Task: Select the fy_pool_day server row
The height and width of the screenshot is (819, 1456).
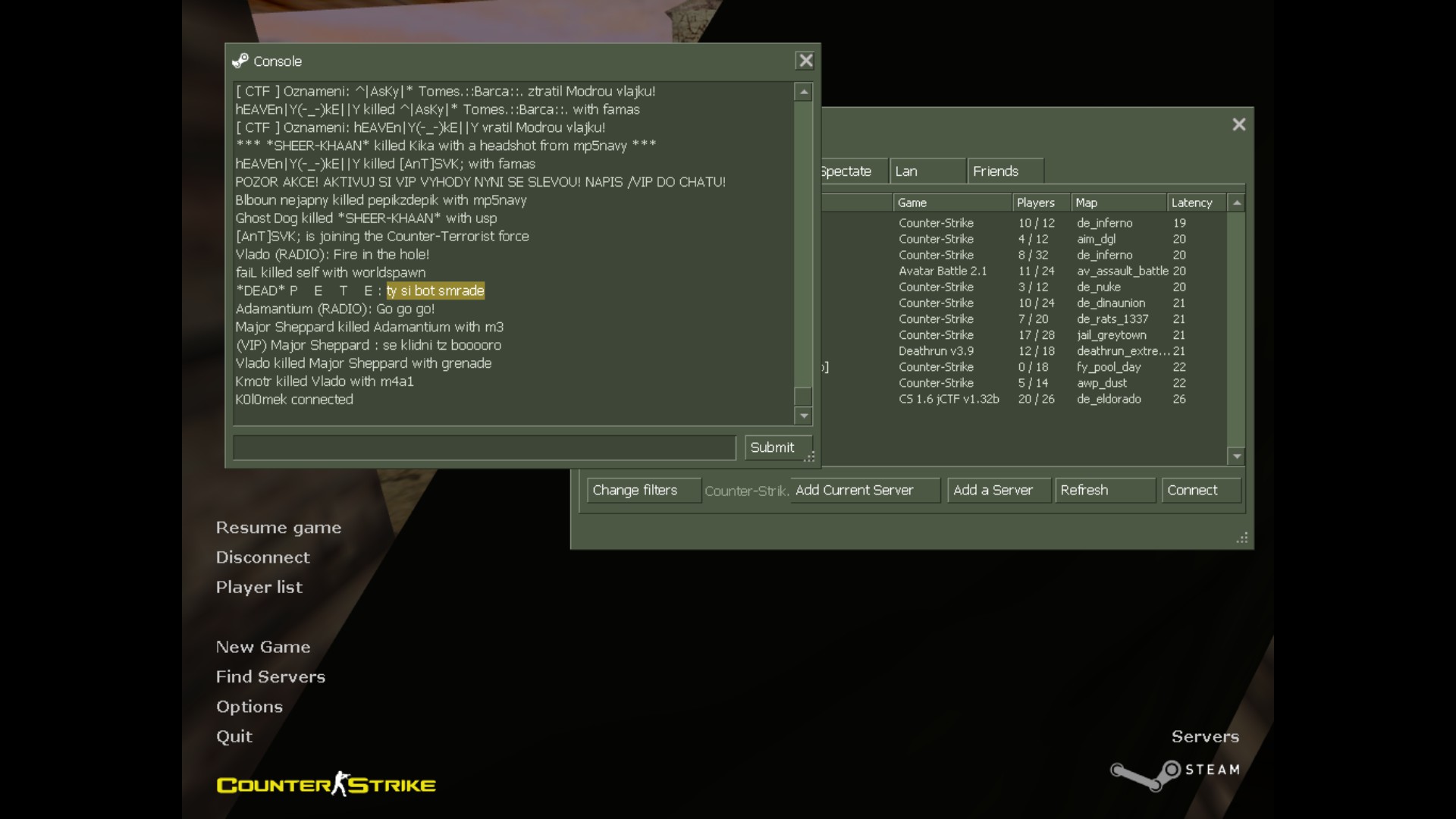Action: (x=1024, y=367)
